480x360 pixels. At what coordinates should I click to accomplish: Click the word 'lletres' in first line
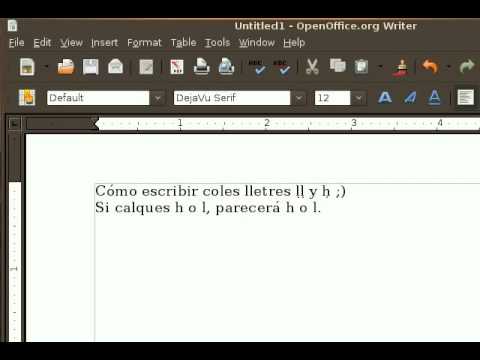[x=268, y=191]
